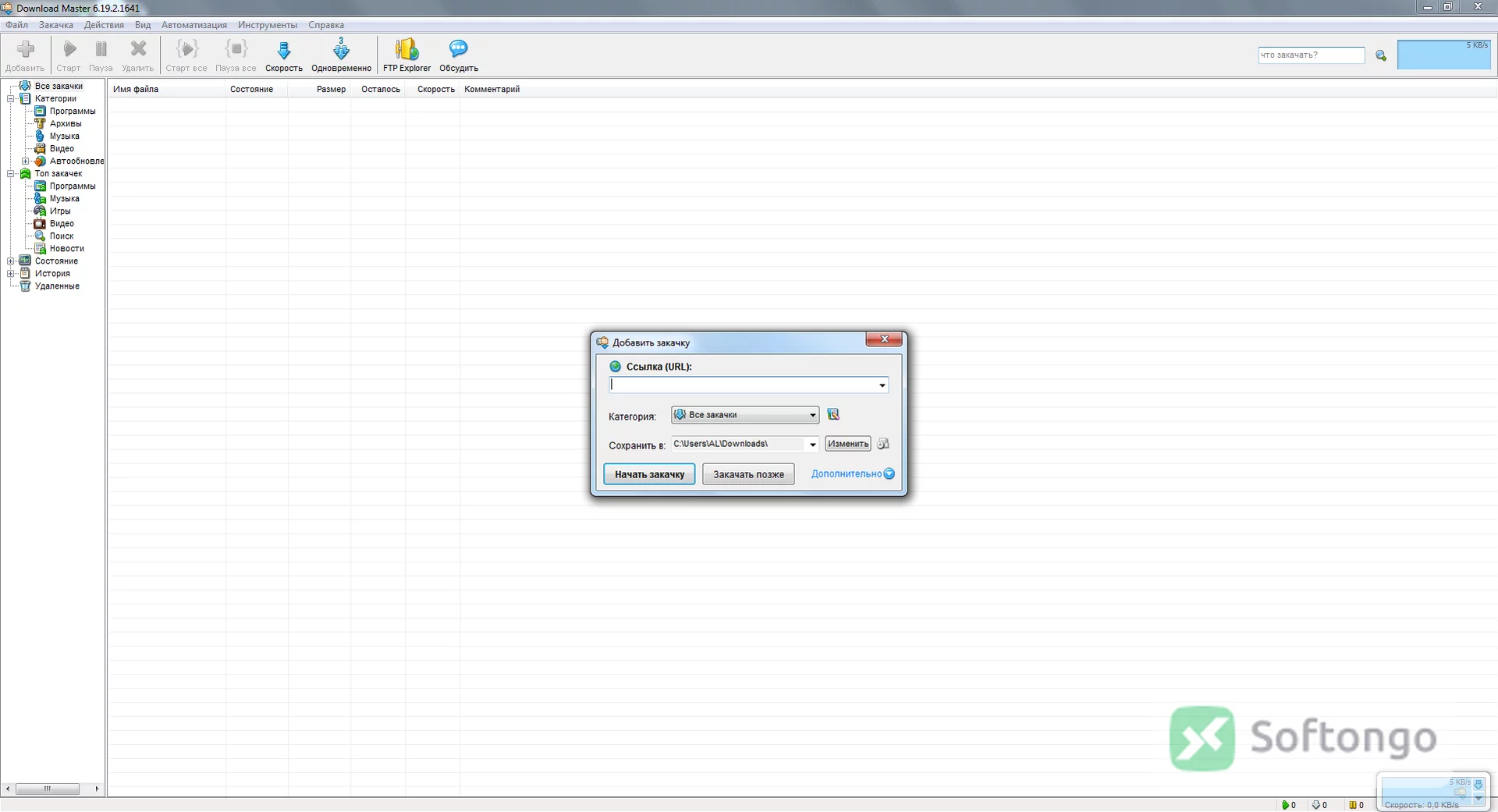This screenshot has height=812, width=1498.
Task: Click the green globe icon by Ссылка (URL)
Action: [616, 367]
